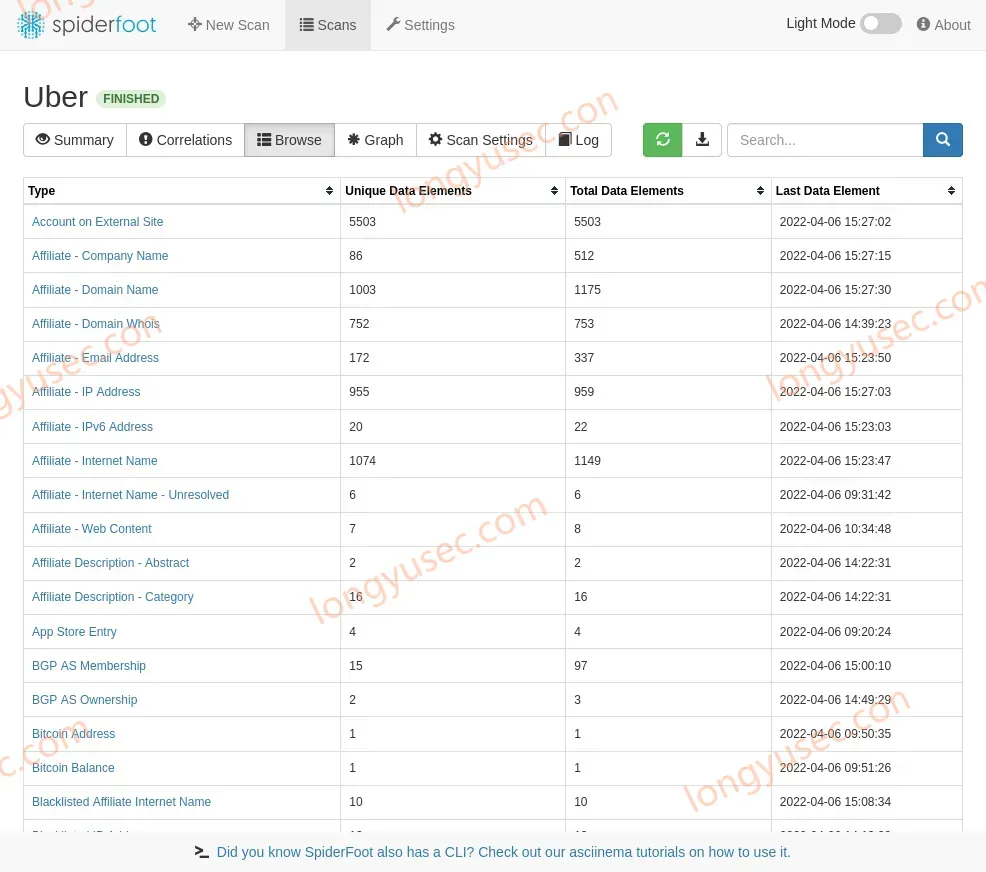This screenshot has width=986, height=872.
Task: Open Affiliate - Domain Name link
Action: (x=95, y=290)
